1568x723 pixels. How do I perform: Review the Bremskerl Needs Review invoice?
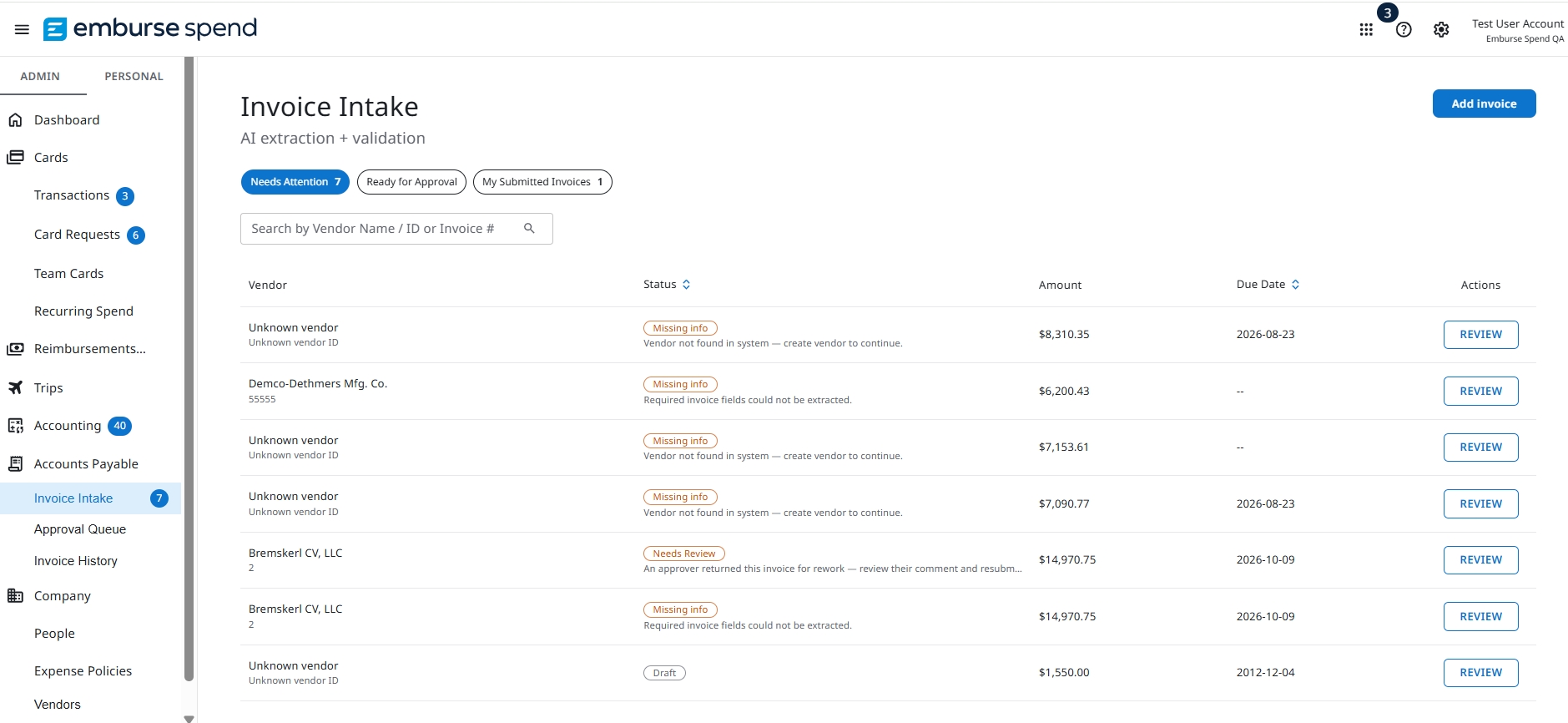click(x=1480, y=560)
